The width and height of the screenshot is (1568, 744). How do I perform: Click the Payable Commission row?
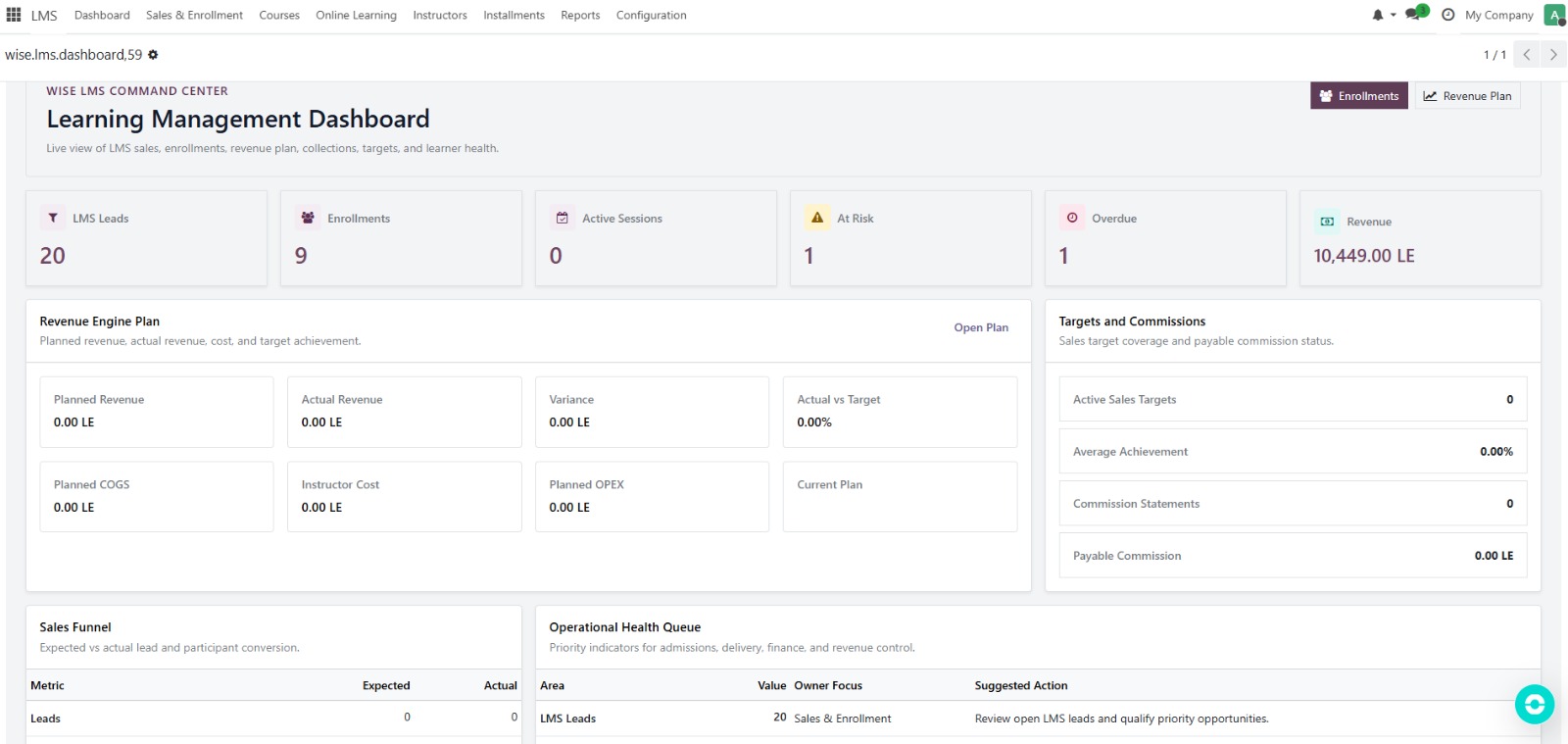tap(1293, 555)
